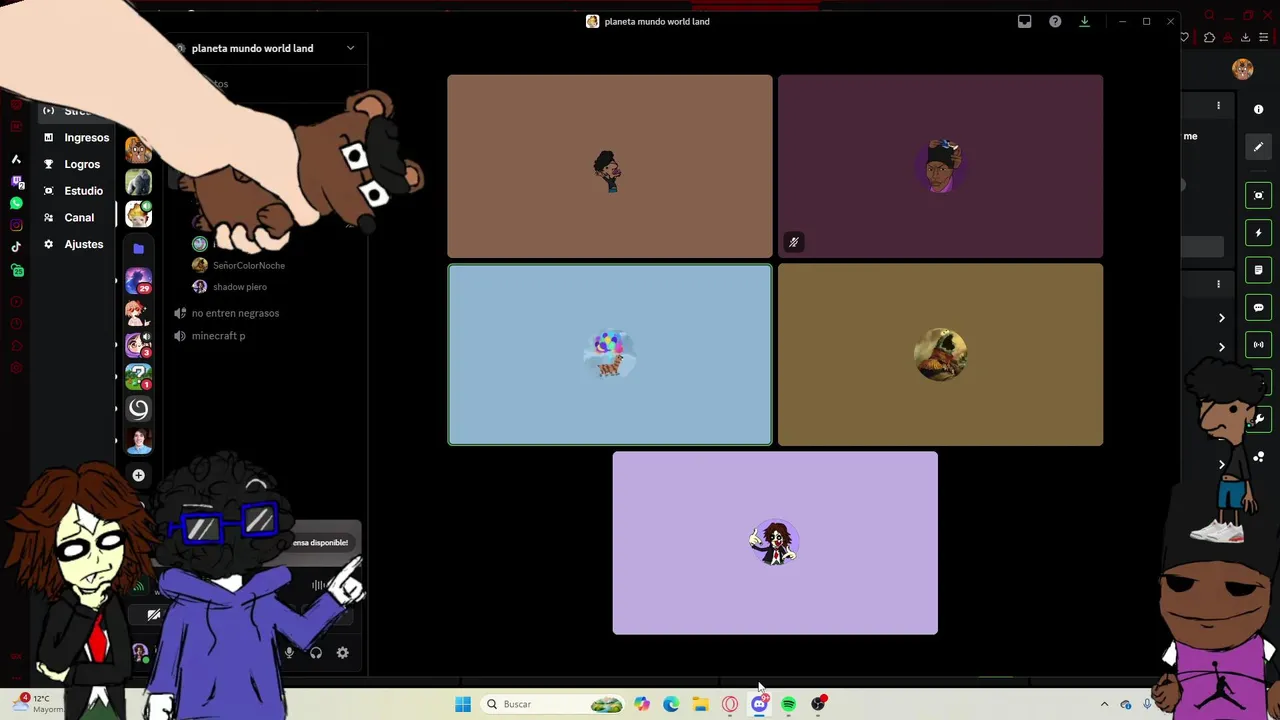The height and width of the screenshot is (720, 1280).
Task: Expand the first chevron row in right panel
Action: (x=1221, y=319)
